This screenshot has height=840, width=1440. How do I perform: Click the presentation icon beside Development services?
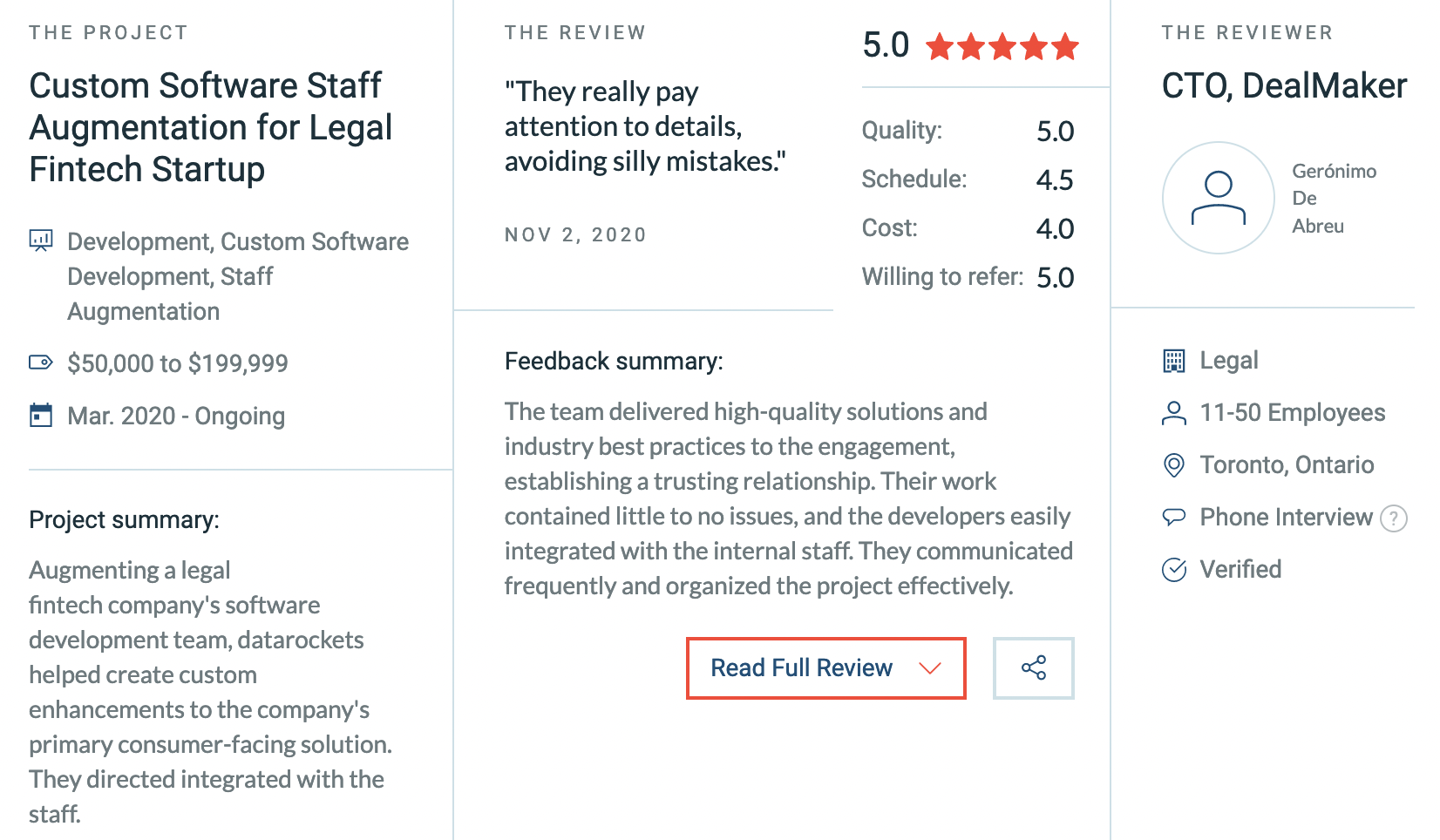click(x=41, y=240)
